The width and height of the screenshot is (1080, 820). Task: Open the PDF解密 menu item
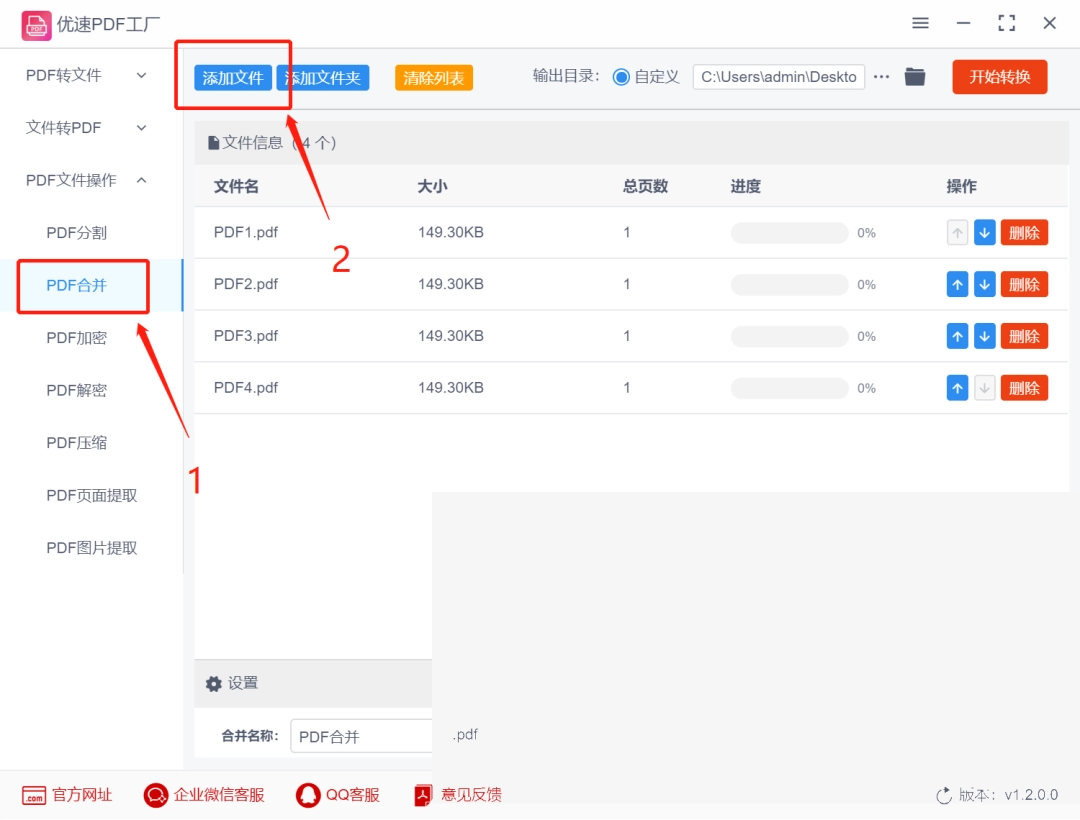pyautogui.click(x=76, y=390)
